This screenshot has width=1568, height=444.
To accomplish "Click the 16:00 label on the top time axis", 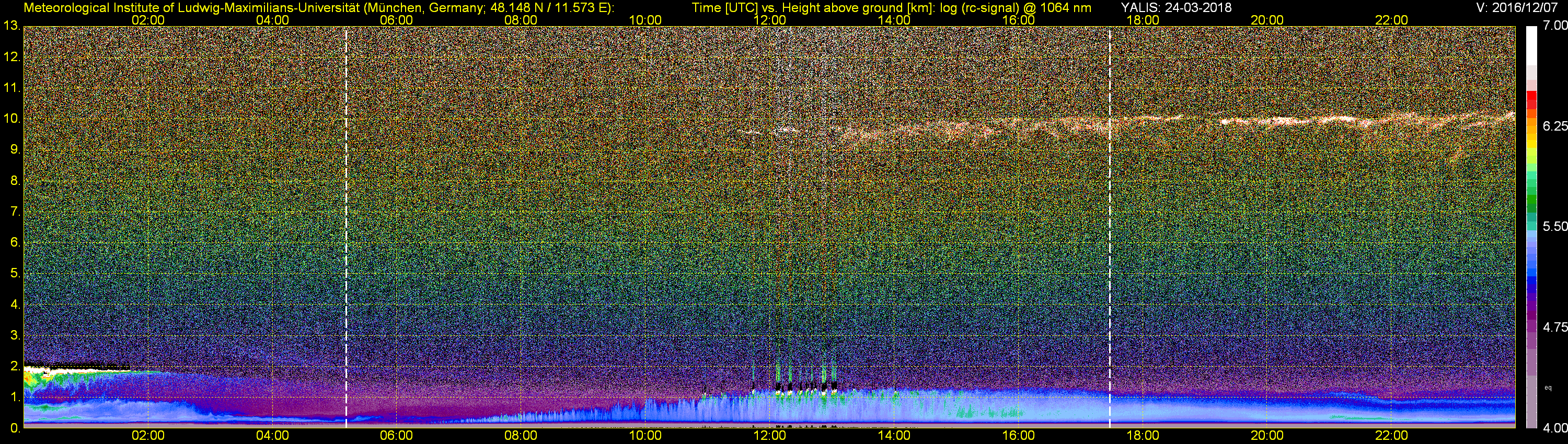I will tap(1018, 20).
